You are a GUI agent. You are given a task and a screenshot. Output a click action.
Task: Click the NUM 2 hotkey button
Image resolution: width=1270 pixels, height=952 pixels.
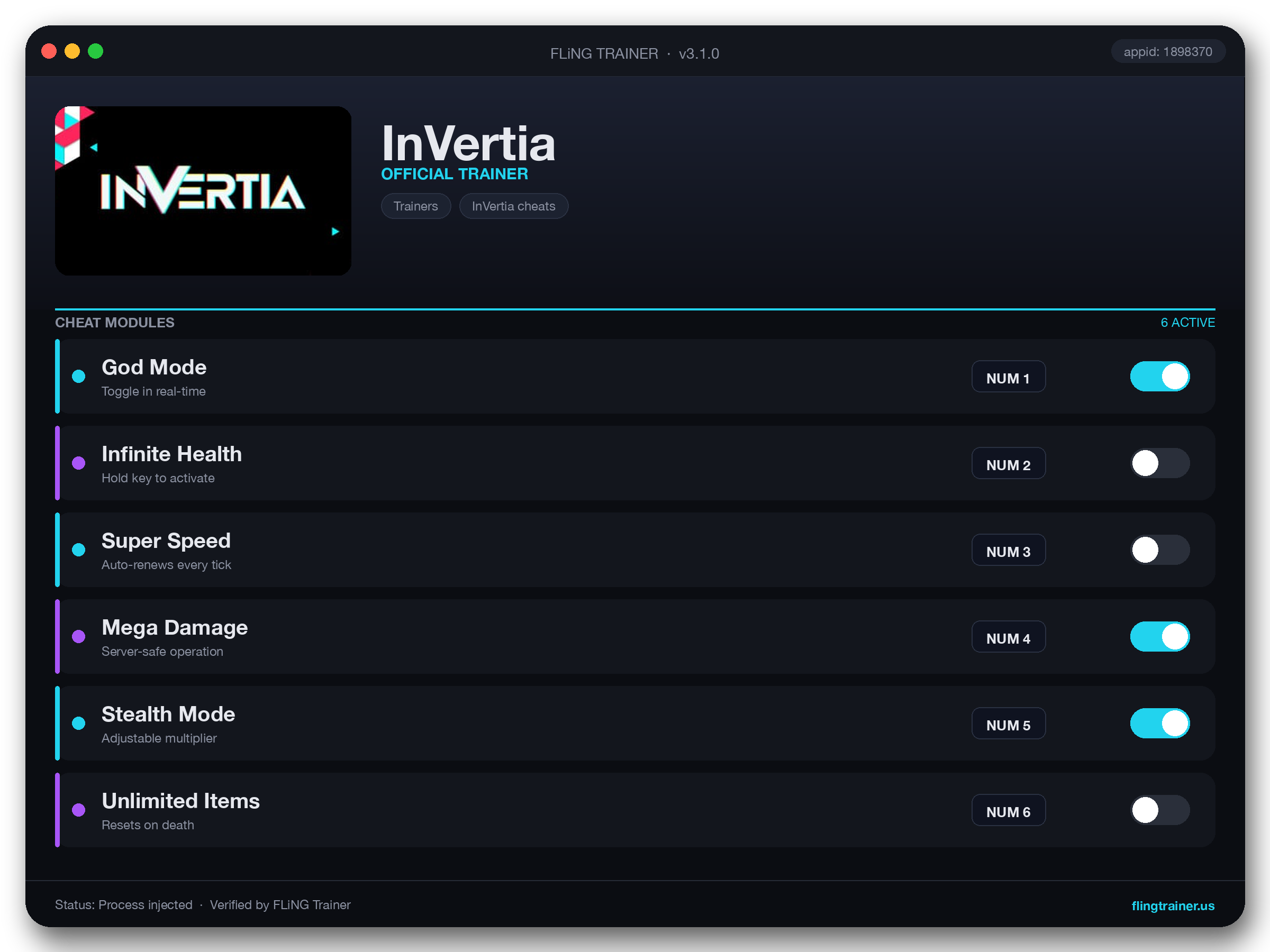[x=1008, y=463]
